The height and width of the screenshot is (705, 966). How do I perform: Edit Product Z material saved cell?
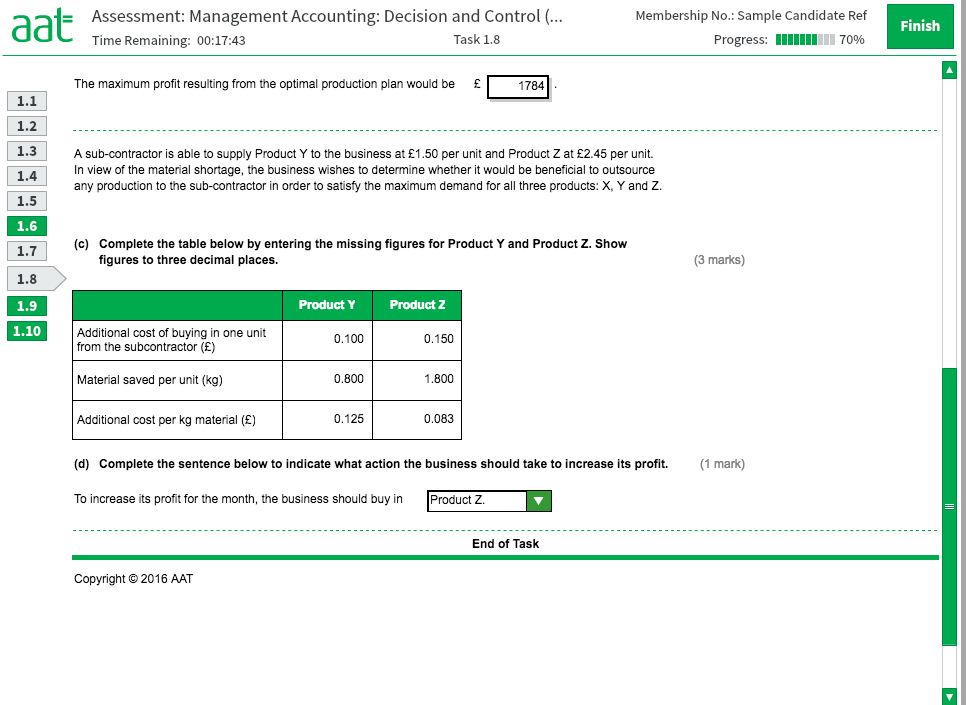click(x=417, y=380)
